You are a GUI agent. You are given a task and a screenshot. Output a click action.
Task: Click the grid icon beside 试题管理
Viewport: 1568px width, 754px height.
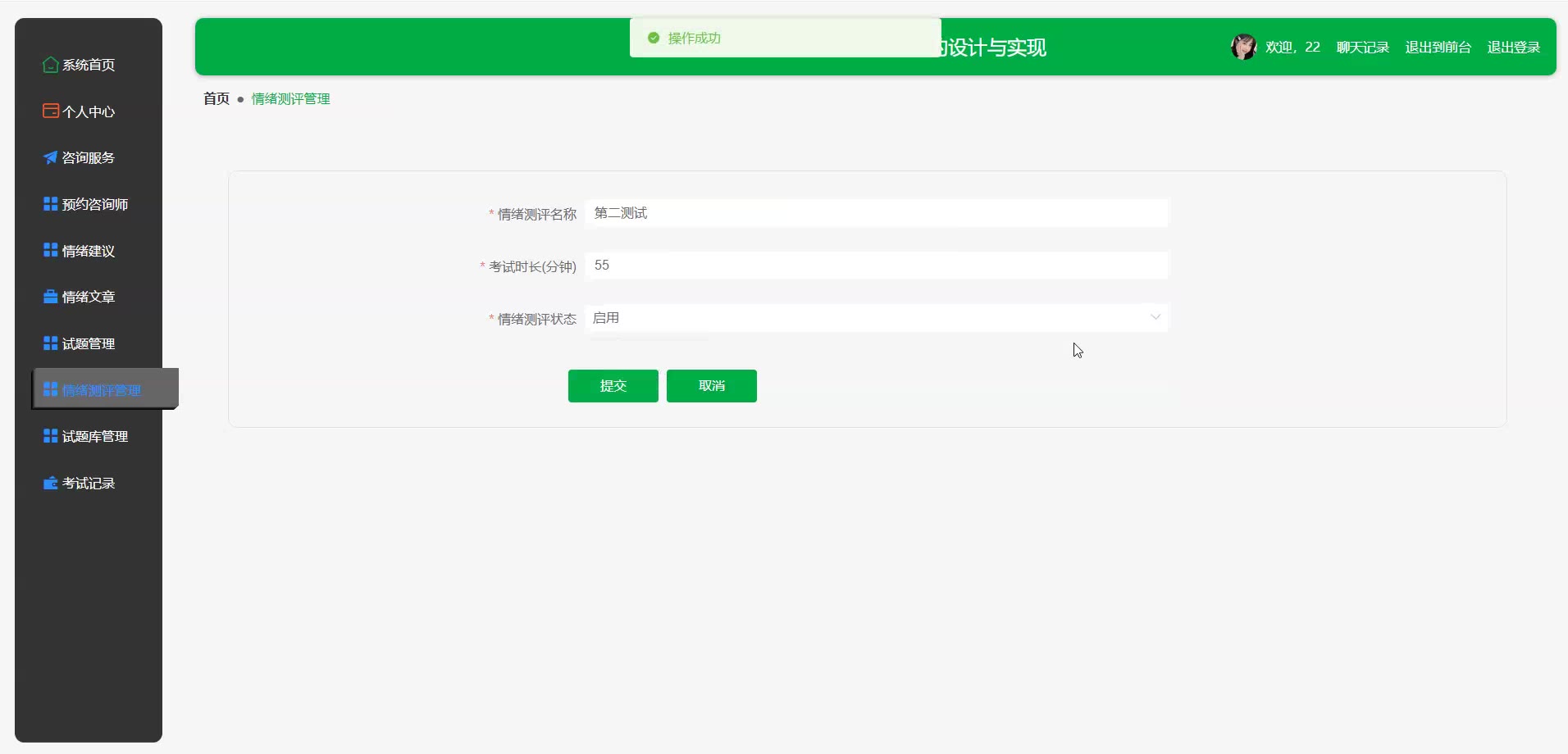point(51,343)
